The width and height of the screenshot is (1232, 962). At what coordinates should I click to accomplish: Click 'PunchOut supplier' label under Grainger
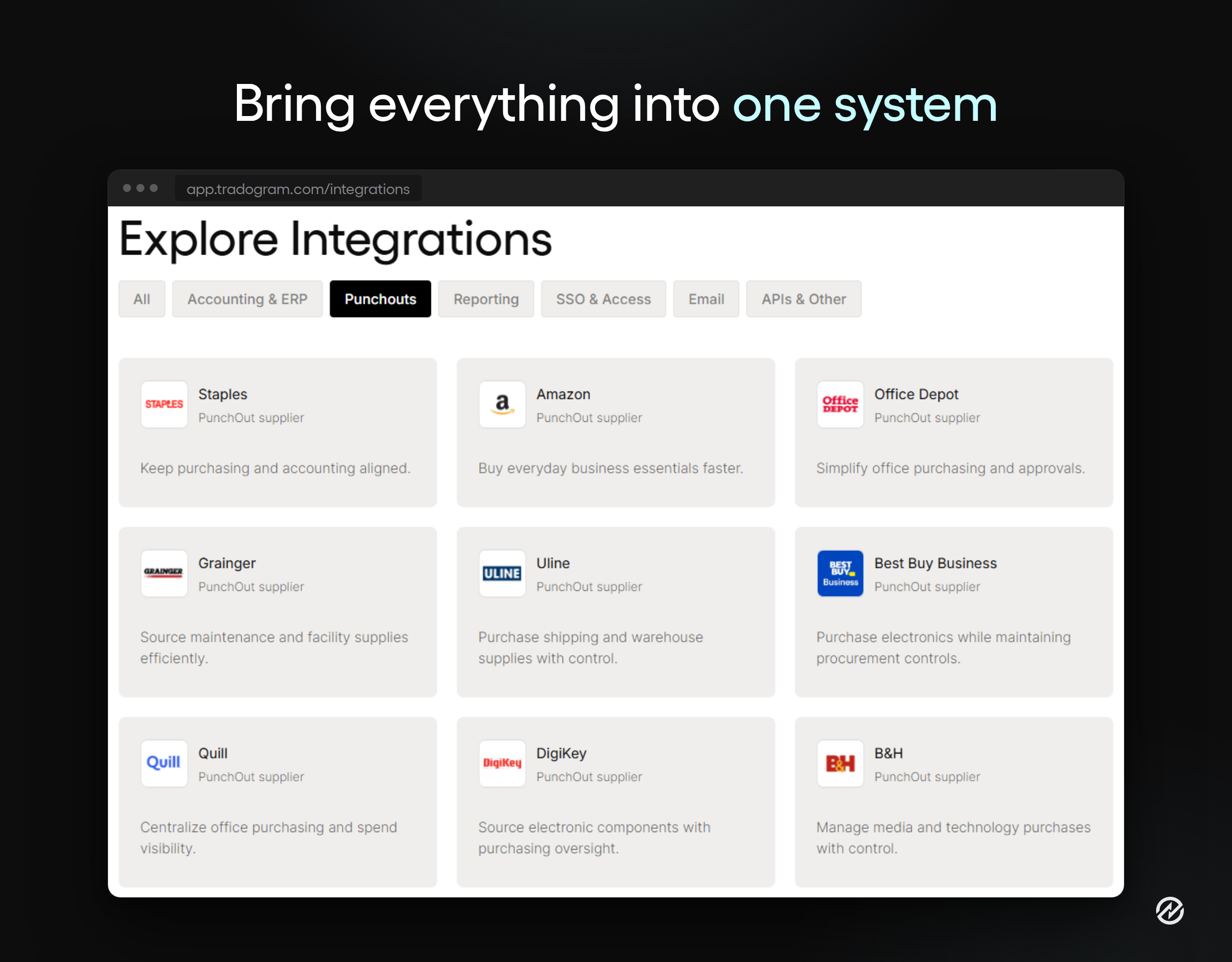[251, 587]
